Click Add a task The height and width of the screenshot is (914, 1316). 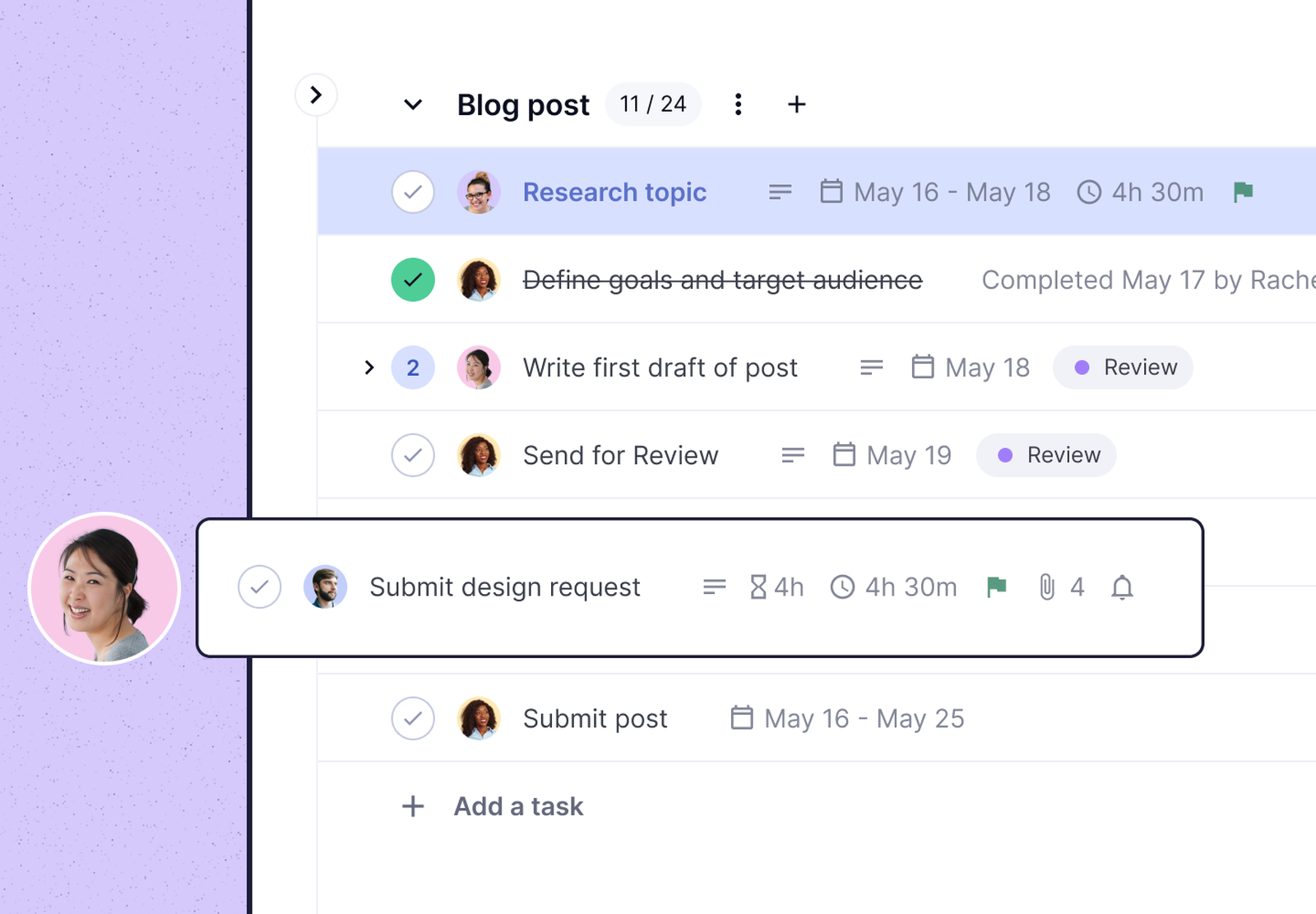(517, 806)
